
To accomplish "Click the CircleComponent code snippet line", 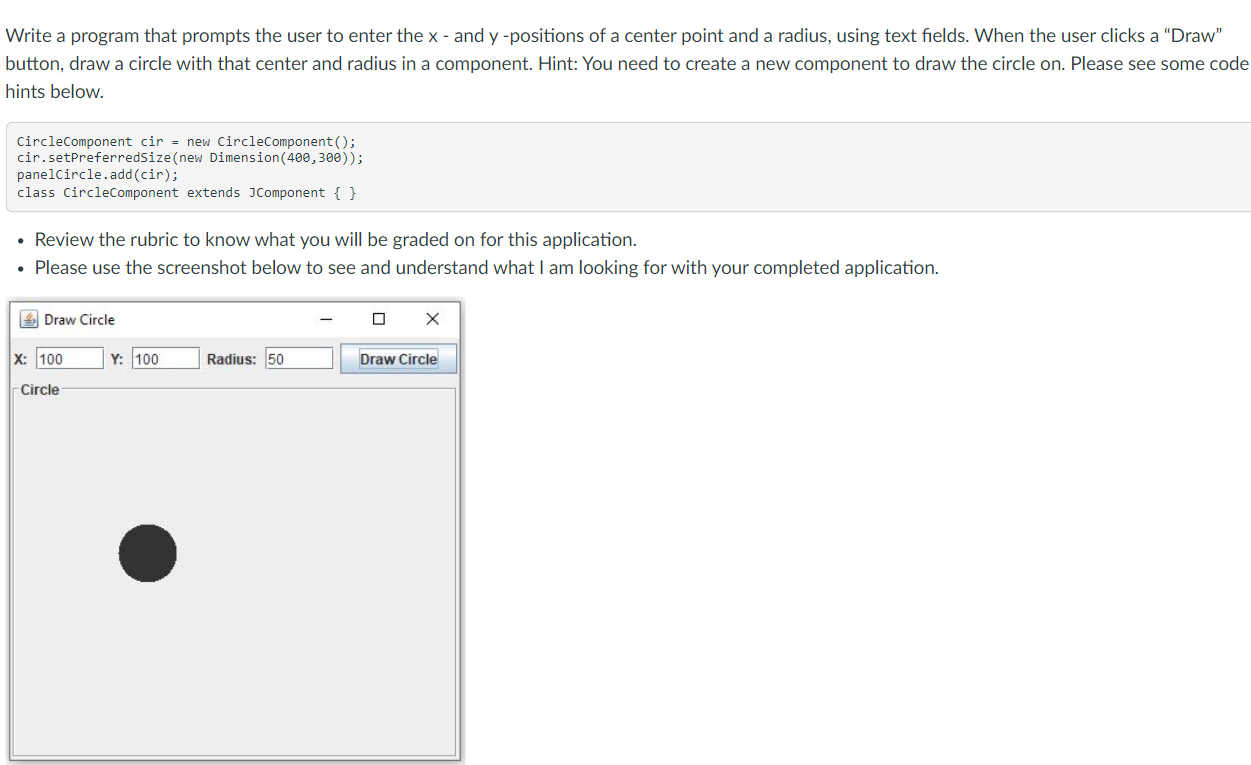I will click(x=185, y=141).
